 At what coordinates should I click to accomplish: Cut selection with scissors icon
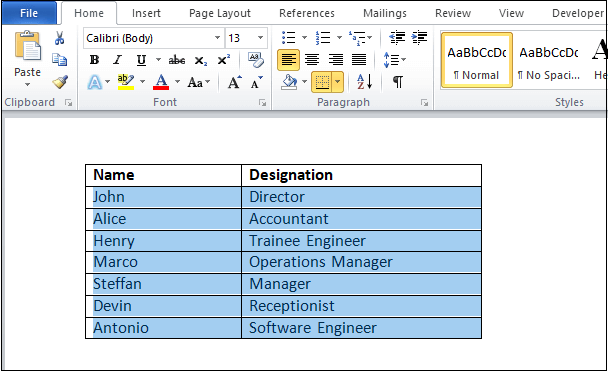pyautogui.click(x=59, y=38)
